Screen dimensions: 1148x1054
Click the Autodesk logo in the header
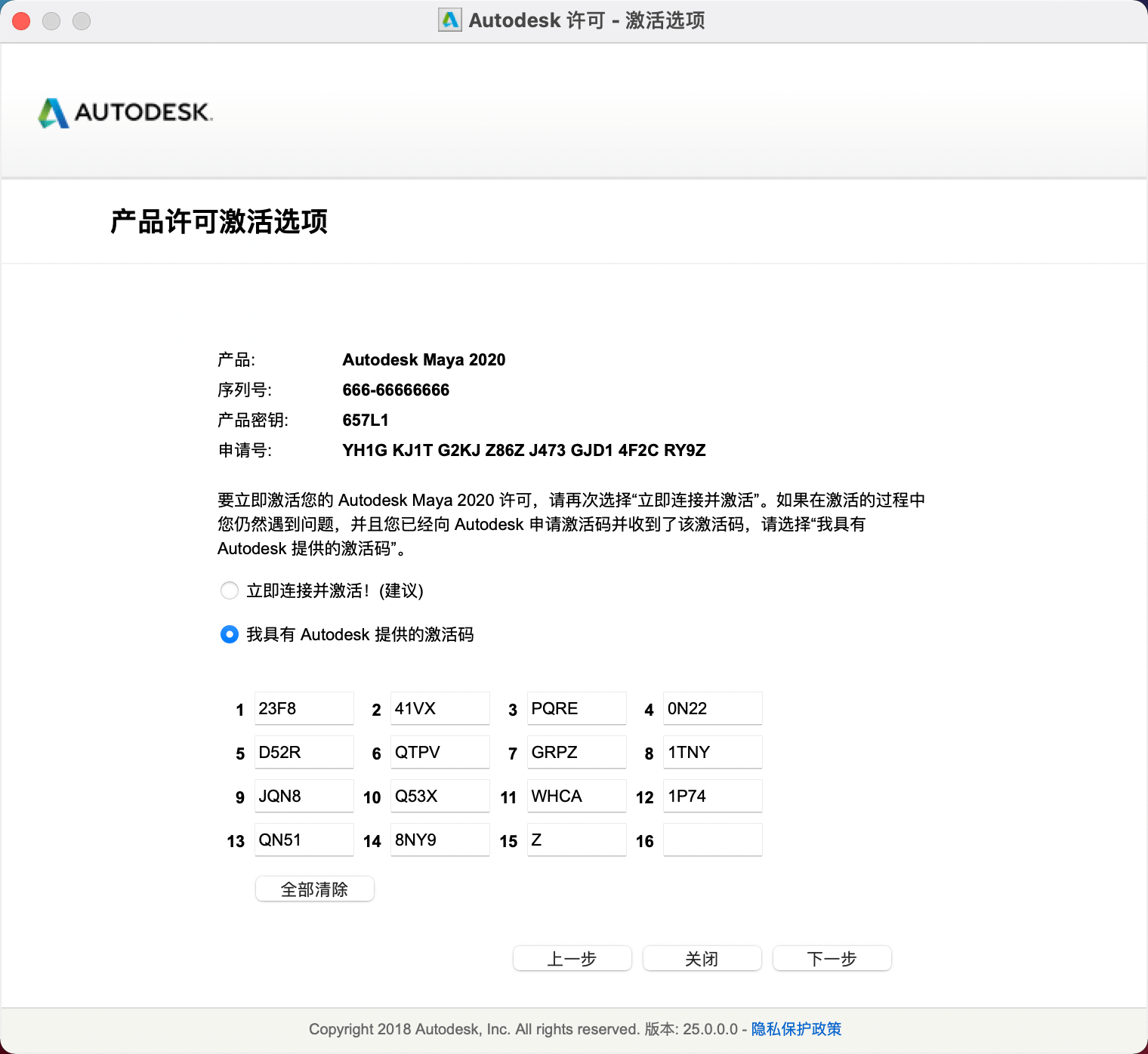(125, 112)
